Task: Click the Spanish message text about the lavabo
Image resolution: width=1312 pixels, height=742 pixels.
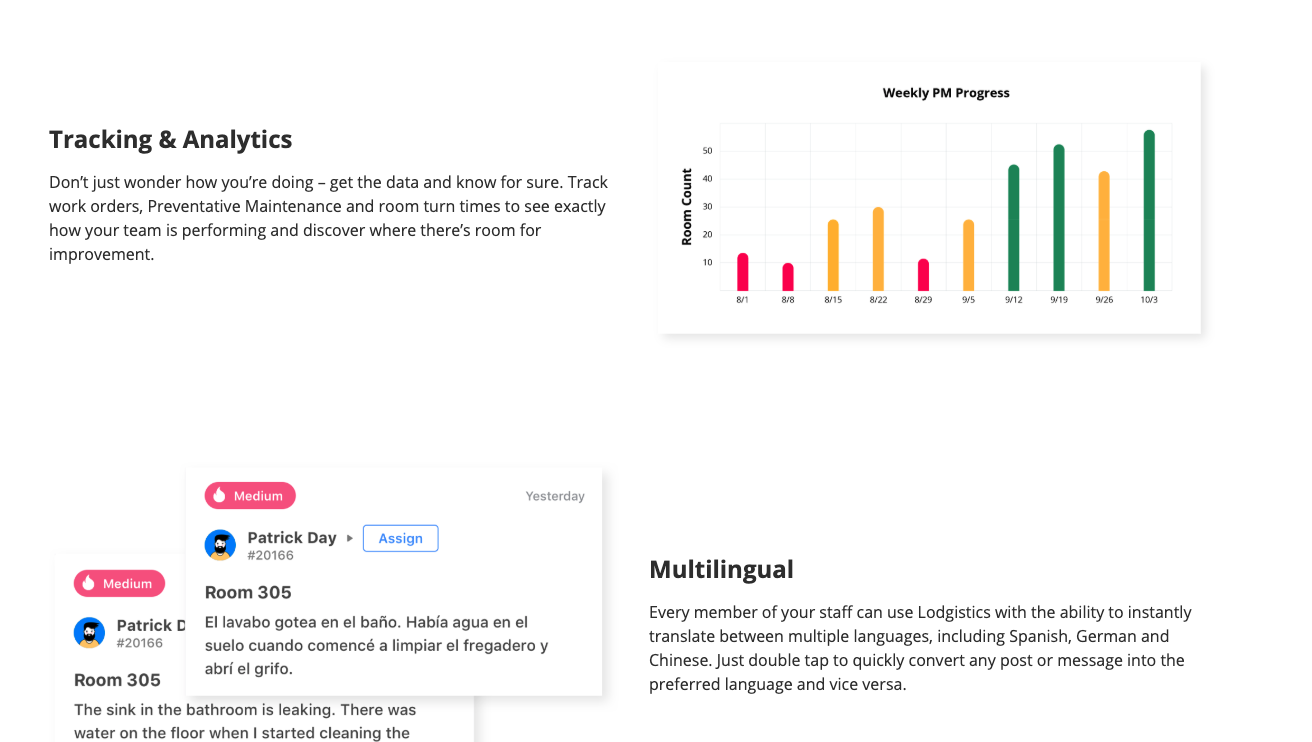Action: (x=376, y=645)
